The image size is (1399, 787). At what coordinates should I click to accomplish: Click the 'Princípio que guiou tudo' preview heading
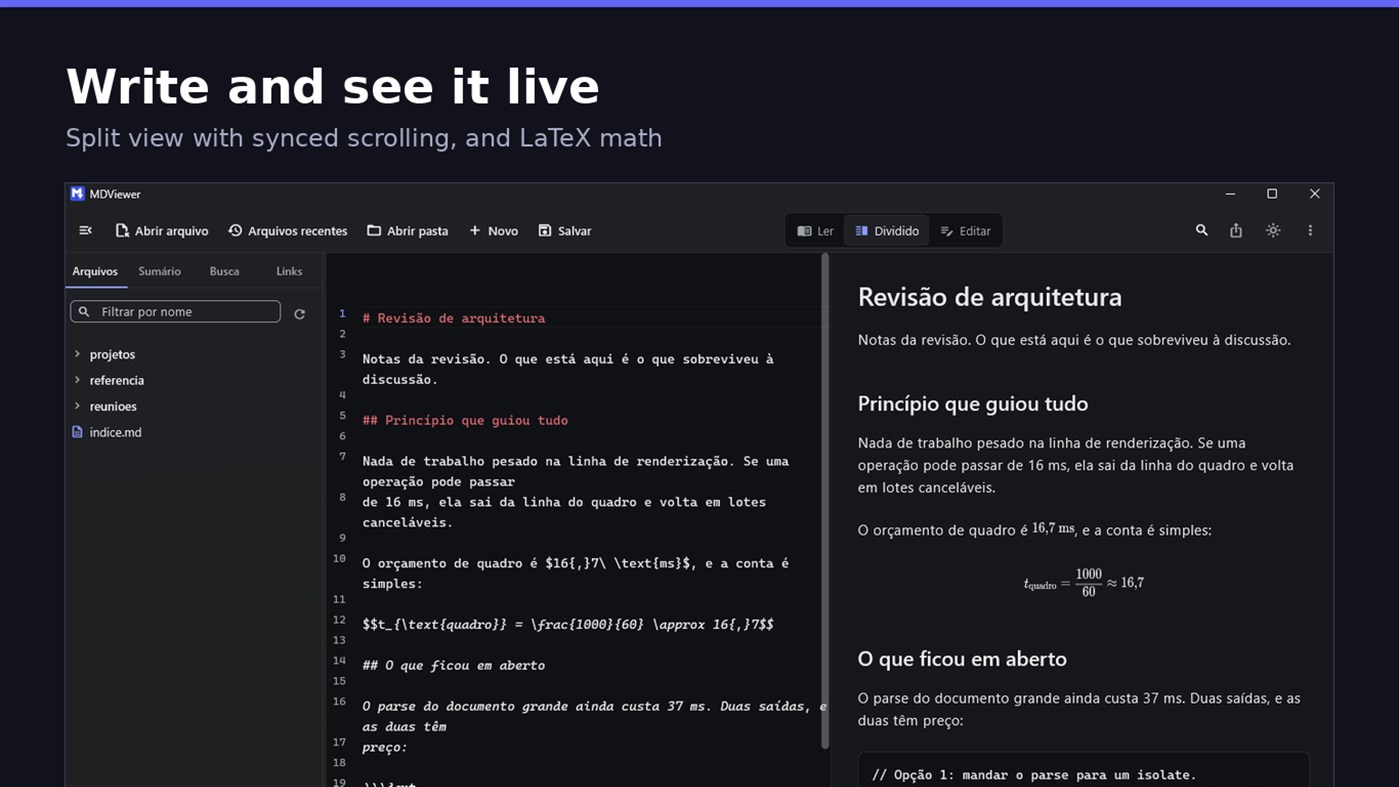coord(973,404)
